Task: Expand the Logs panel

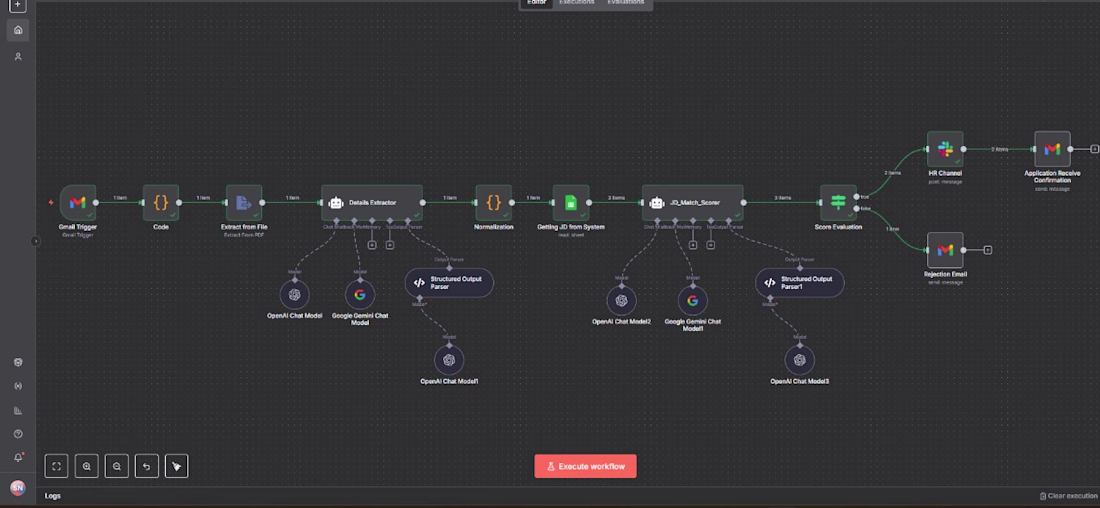Action: pos(53,495)
